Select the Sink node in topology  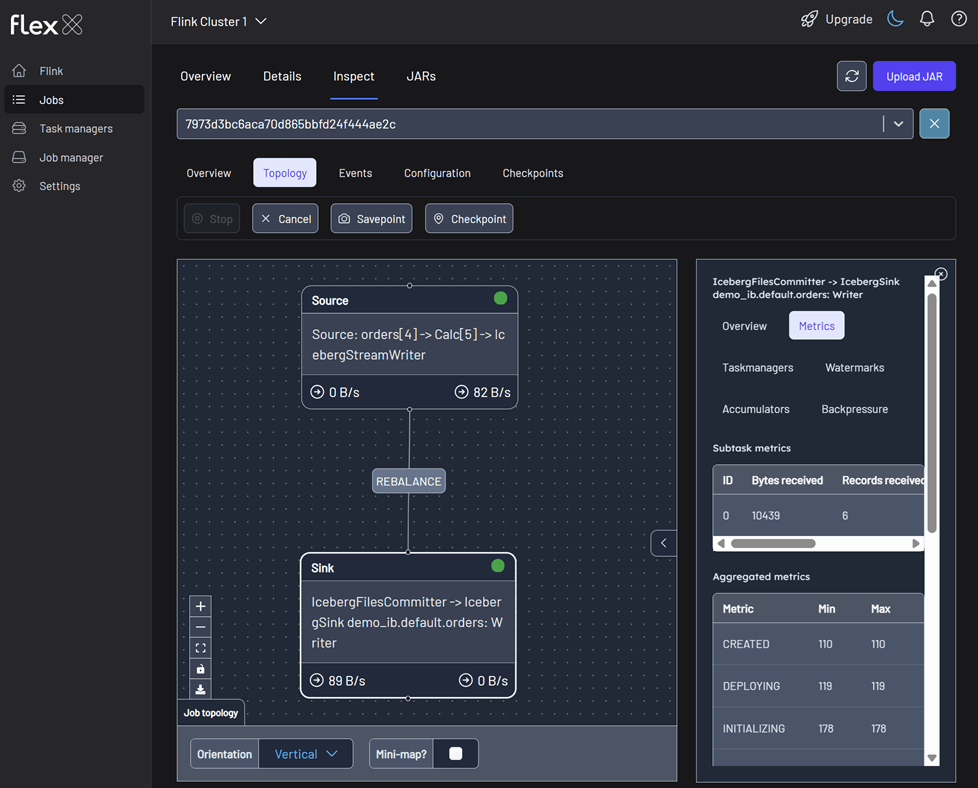pyautogui.click(x=408, y=625)
